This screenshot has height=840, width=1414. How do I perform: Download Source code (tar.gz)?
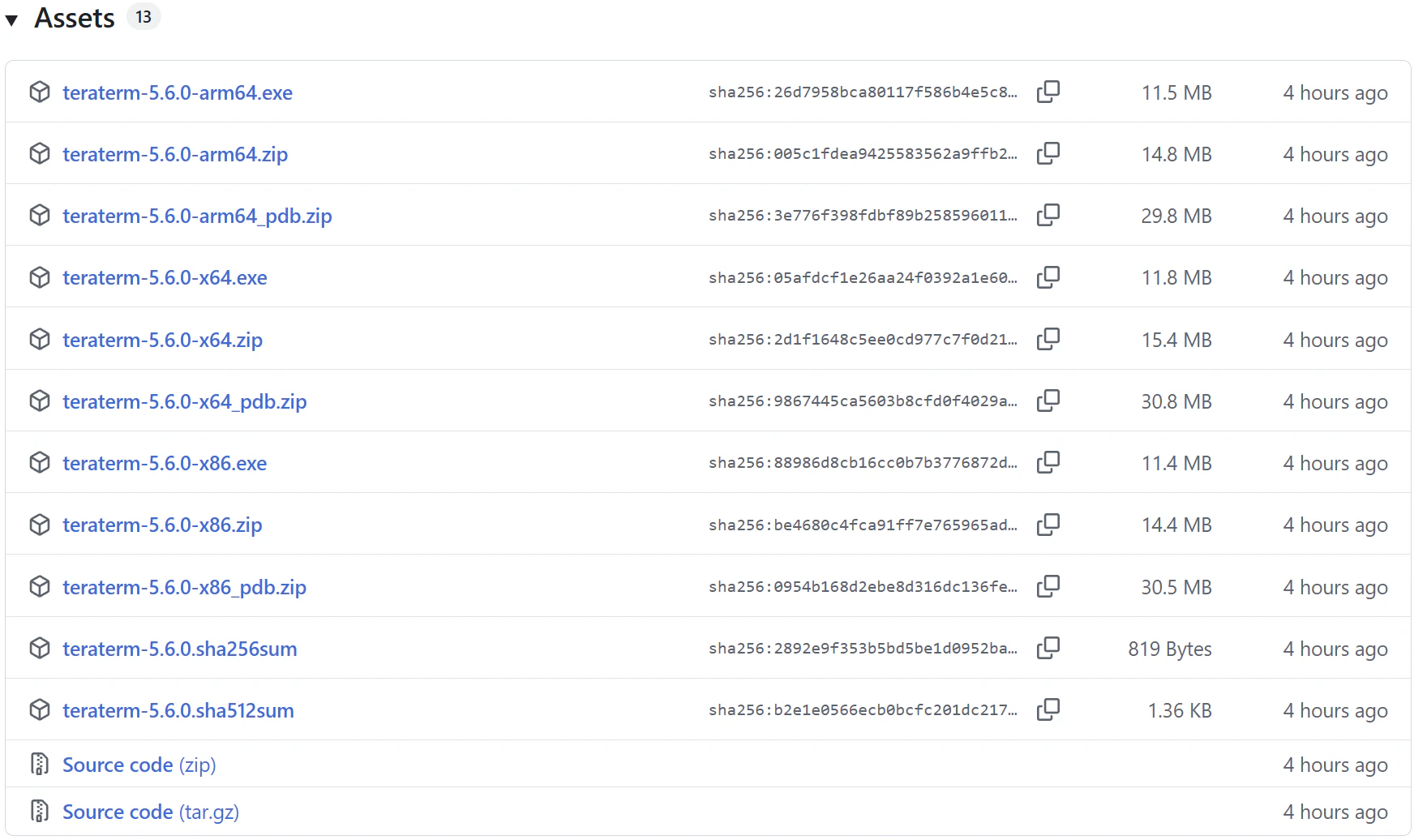151,812
